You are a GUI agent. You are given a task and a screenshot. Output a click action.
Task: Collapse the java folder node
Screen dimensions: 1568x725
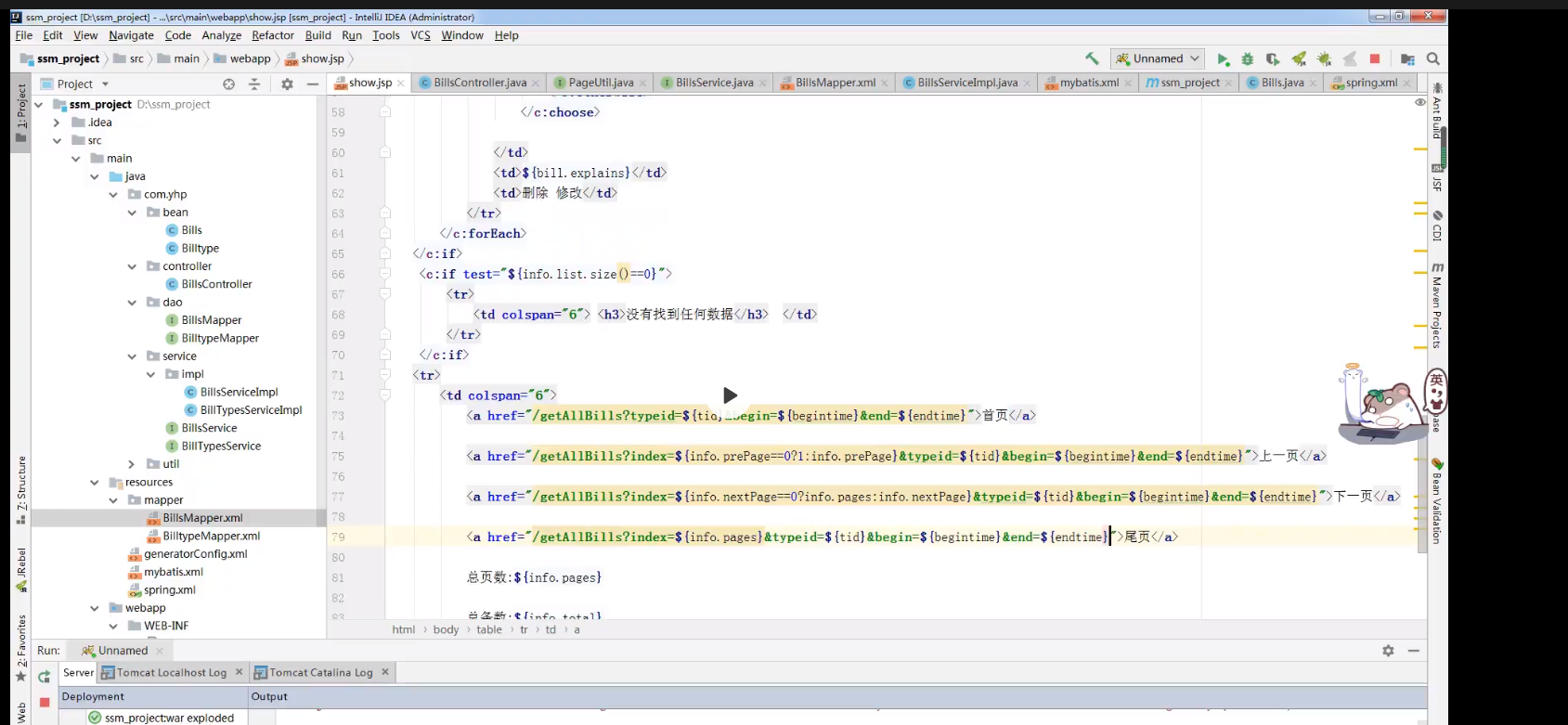point(94,176)
